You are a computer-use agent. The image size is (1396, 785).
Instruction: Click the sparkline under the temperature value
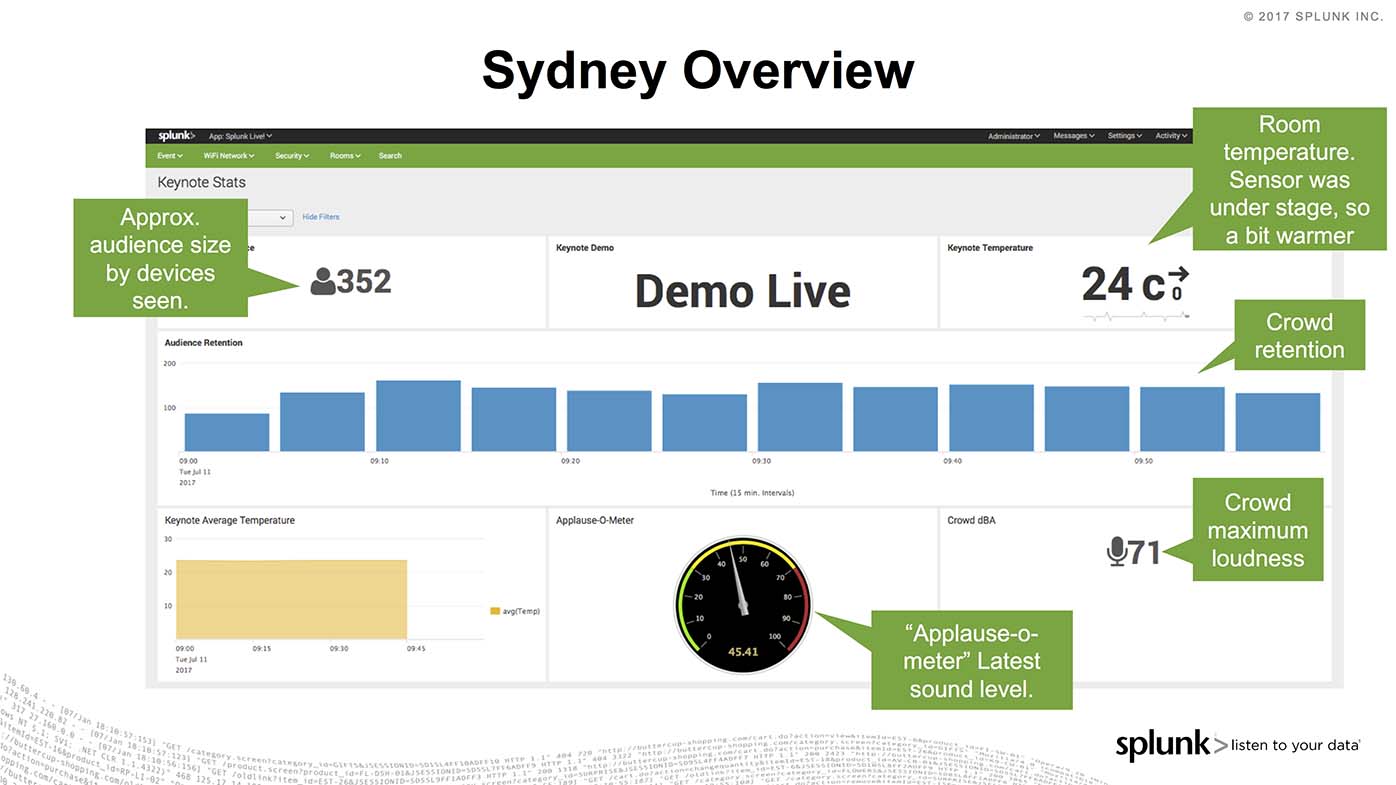1135,315
